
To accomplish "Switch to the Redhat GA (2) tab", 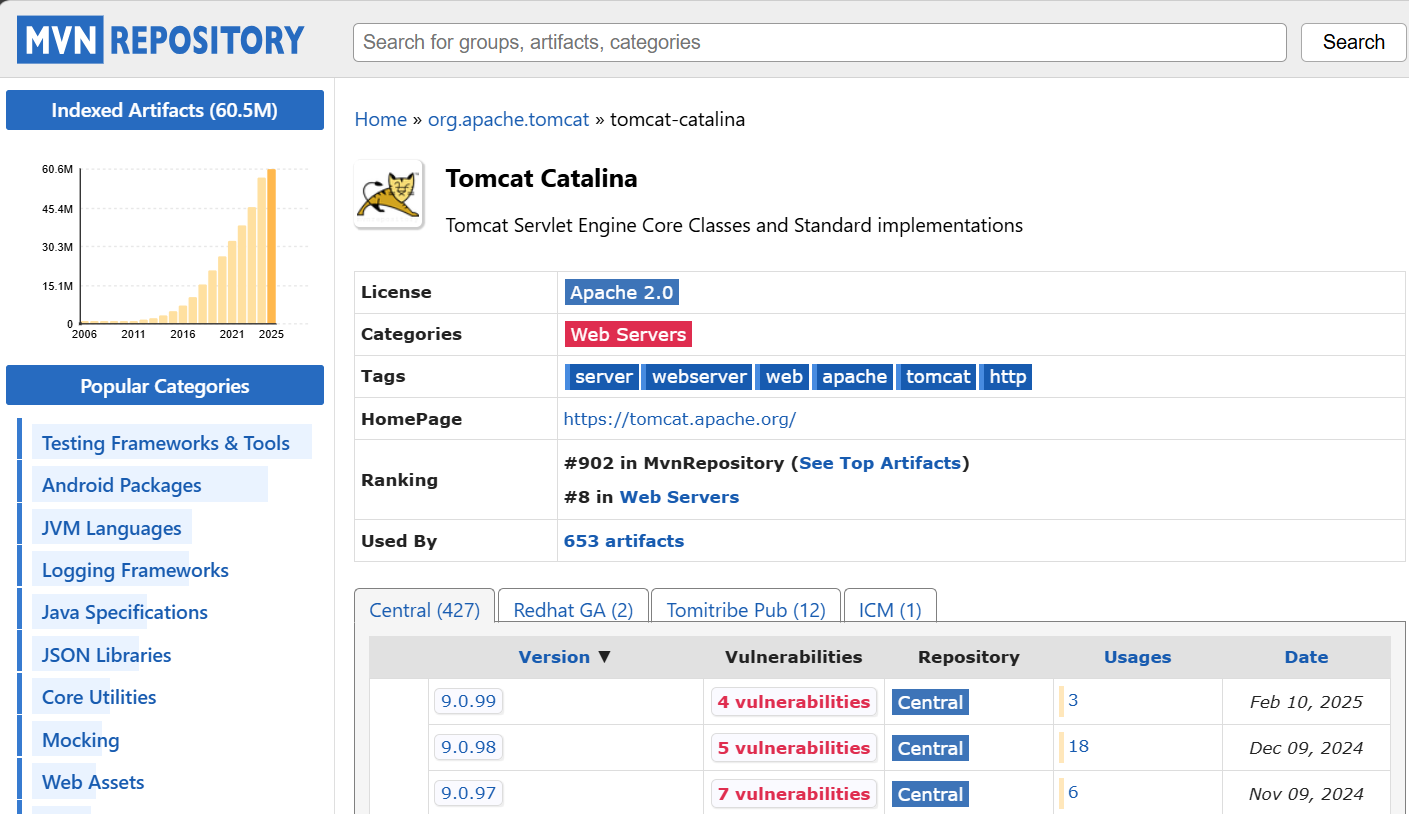I will click(x=573, y=609).
